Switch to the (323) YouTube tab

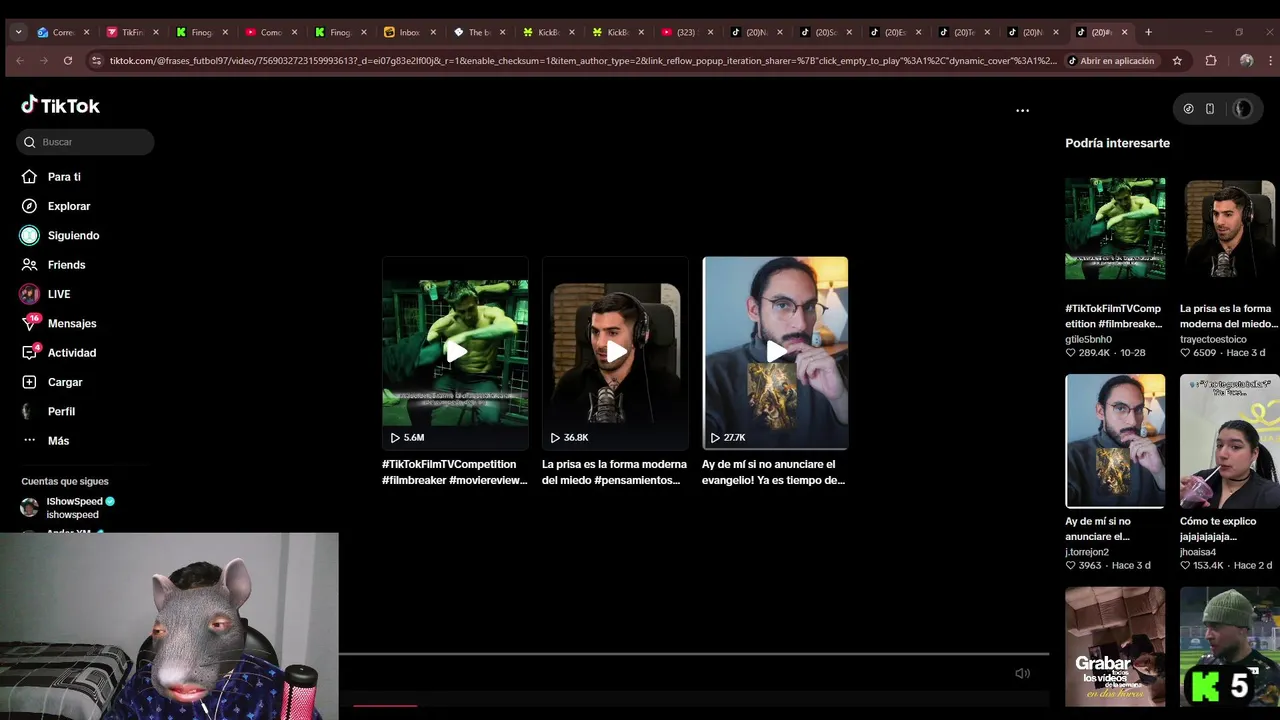pos(686,32)
